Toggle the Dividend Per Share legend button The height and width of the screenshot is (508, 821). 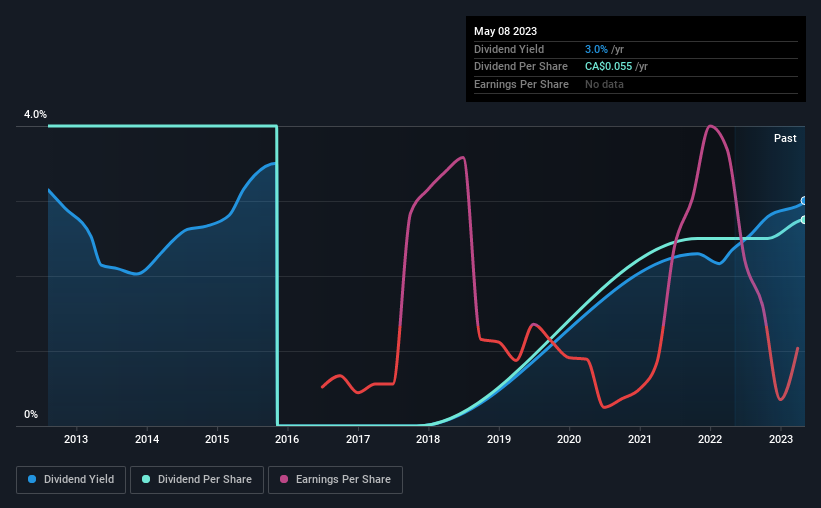tap(197, 479)
